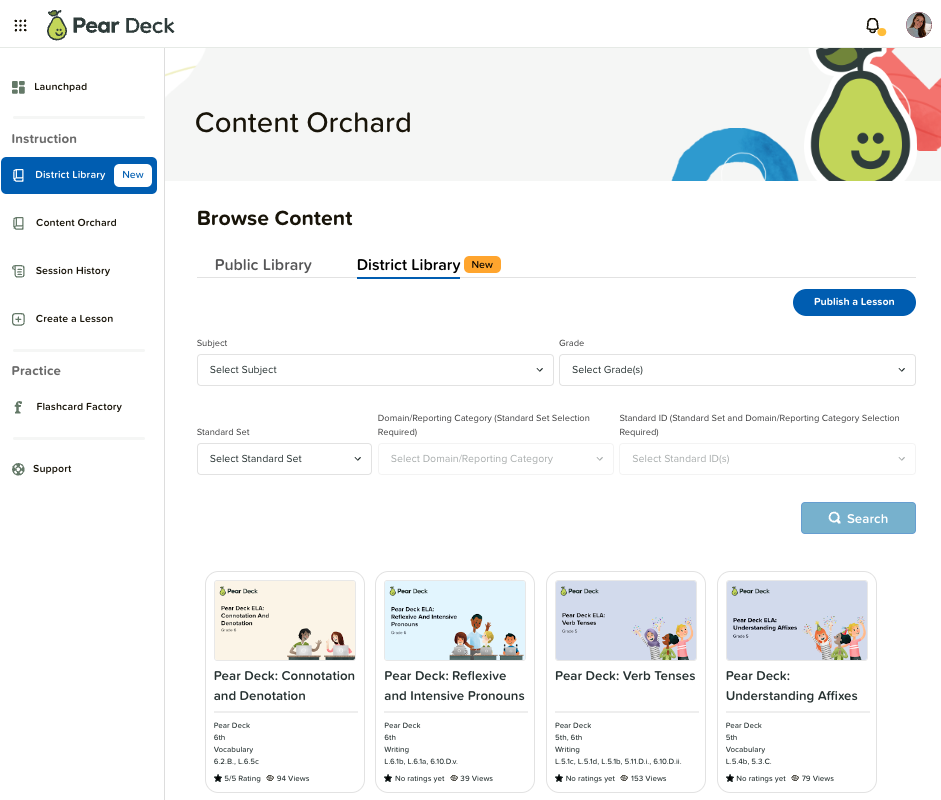
Task: Click the District Library sidebar icon
Action: (18, 174)
